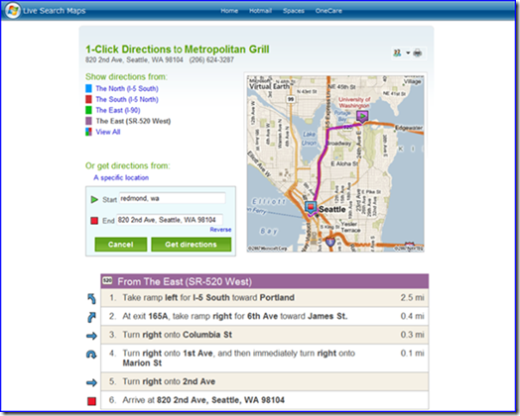Select The South (I-5 North) link
520x416 pixels.
(127, 99)
